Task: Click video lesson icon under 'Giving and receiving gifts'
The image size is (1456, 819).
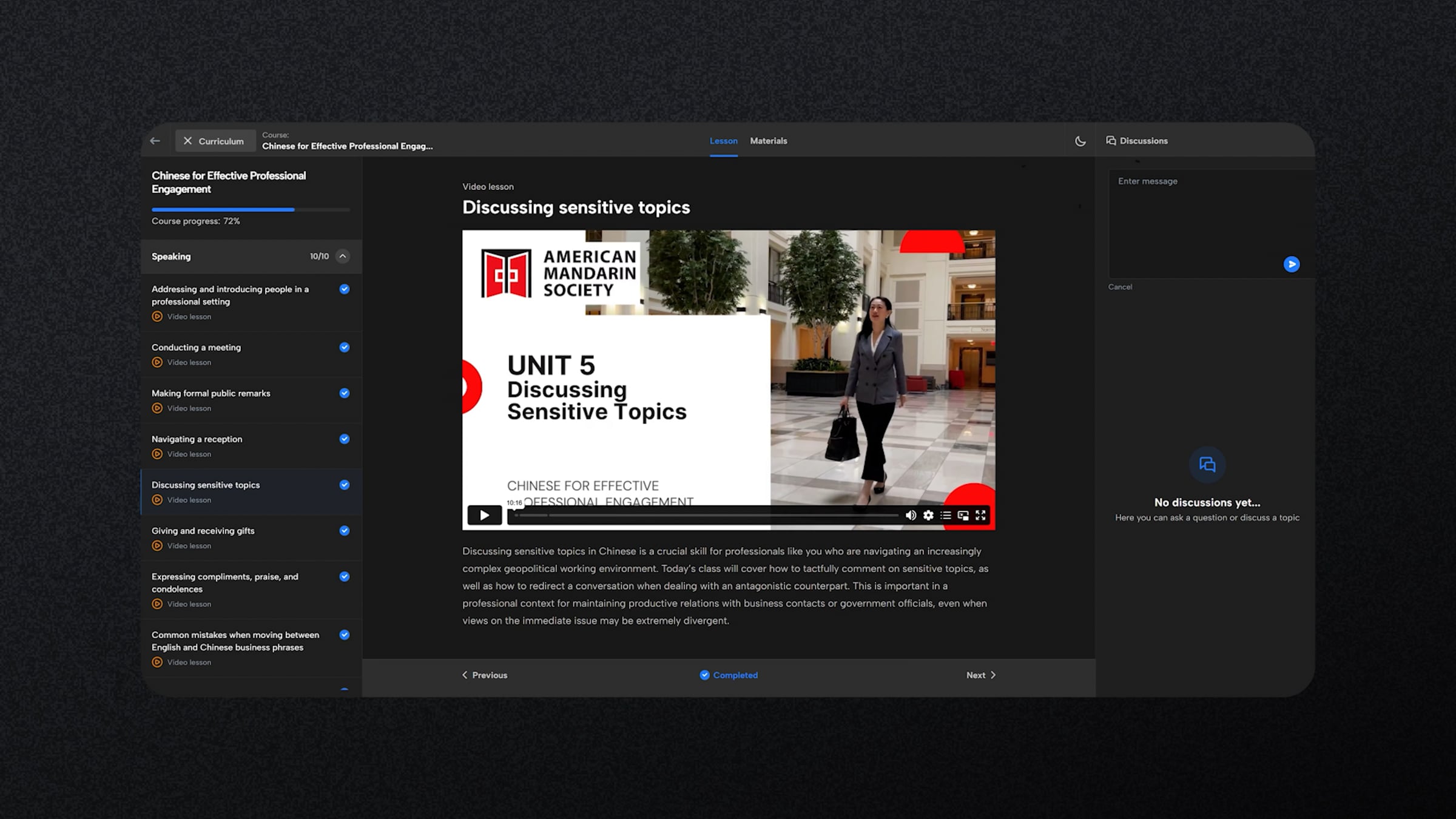Action: click(157, 545)
